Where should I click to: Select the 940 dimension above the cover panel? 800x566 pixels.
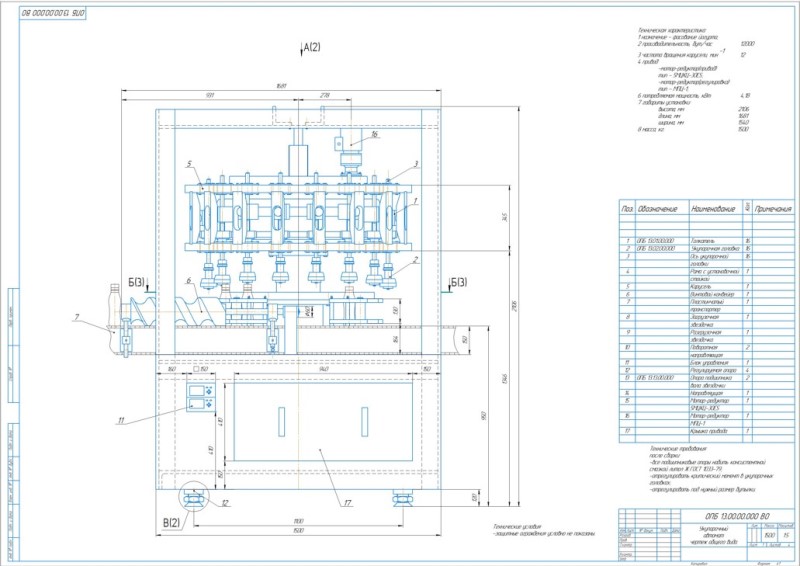coord(323,368)
